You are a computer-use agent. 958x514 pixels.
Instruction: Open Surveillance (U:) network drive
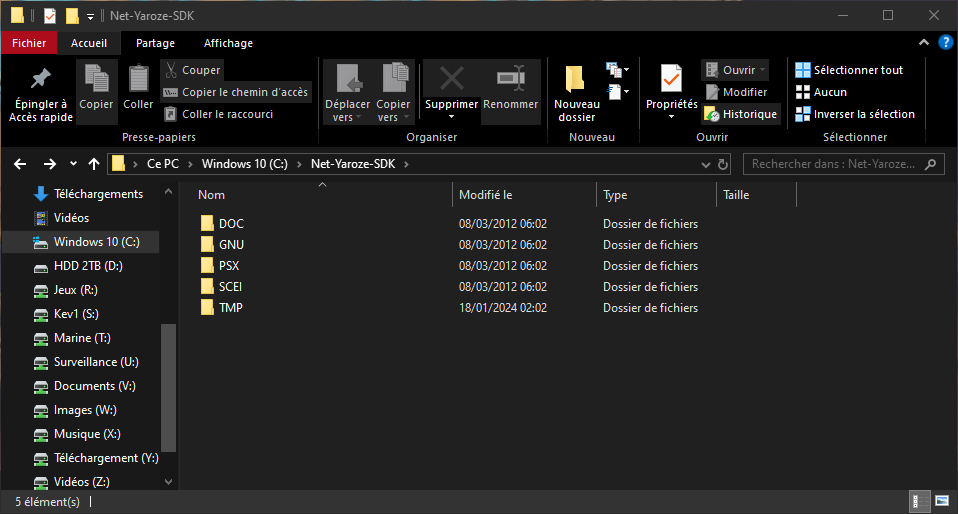86,362
